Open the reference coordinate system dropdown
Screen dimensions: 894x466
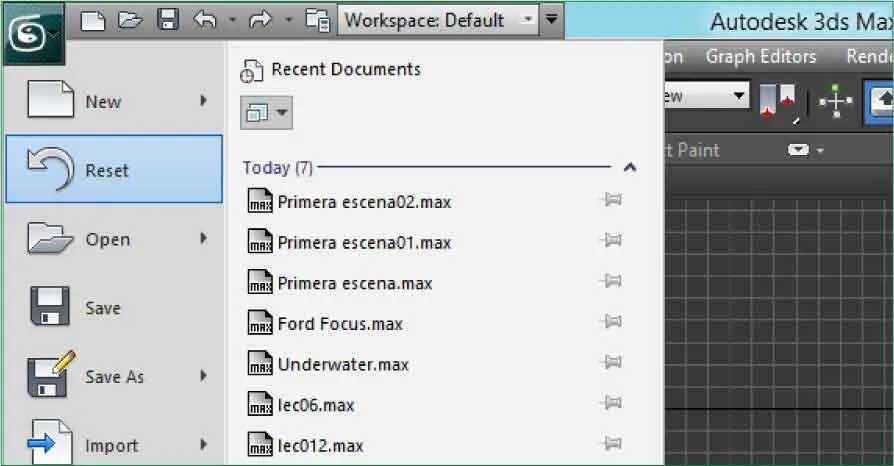pos(707,96)
